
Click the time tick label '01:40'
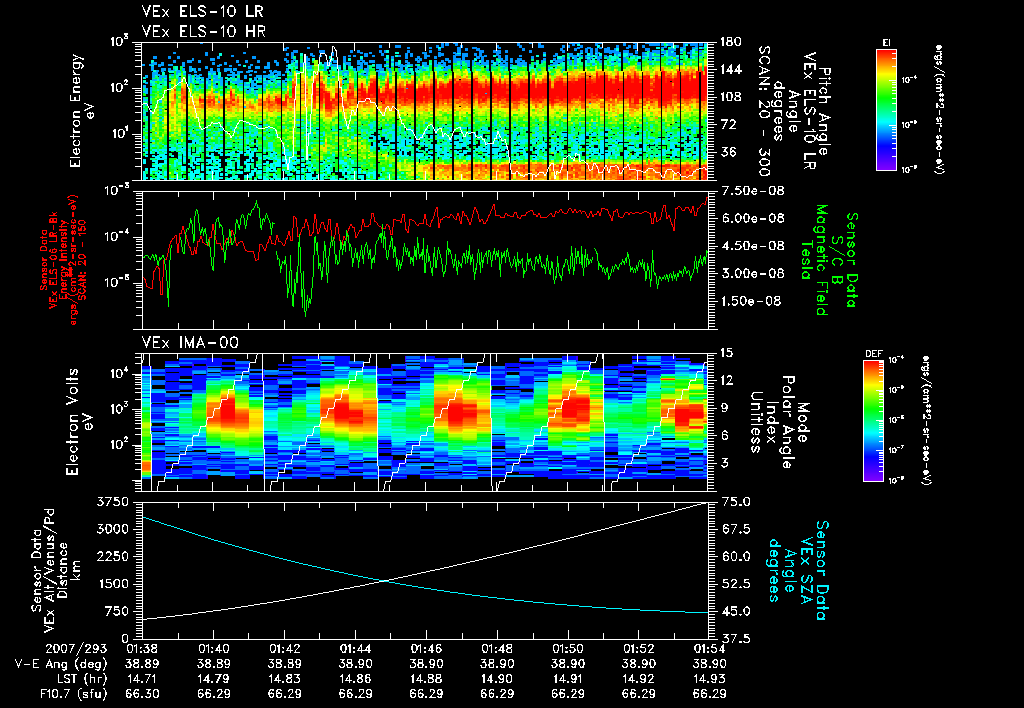tap(213, 649)
